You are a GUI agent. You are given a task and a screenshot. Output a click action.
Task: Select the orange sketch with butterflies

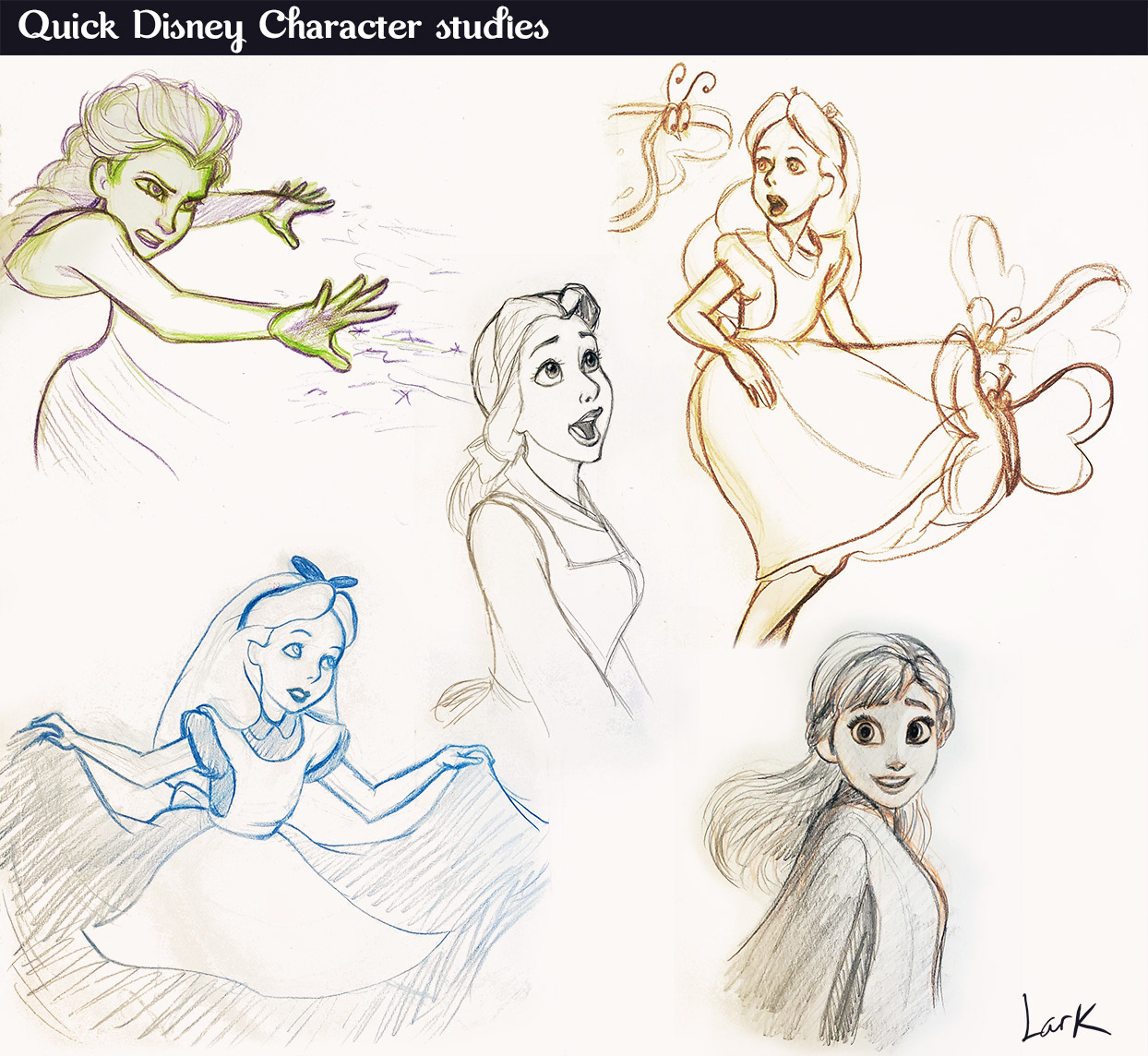coord(867,355)
